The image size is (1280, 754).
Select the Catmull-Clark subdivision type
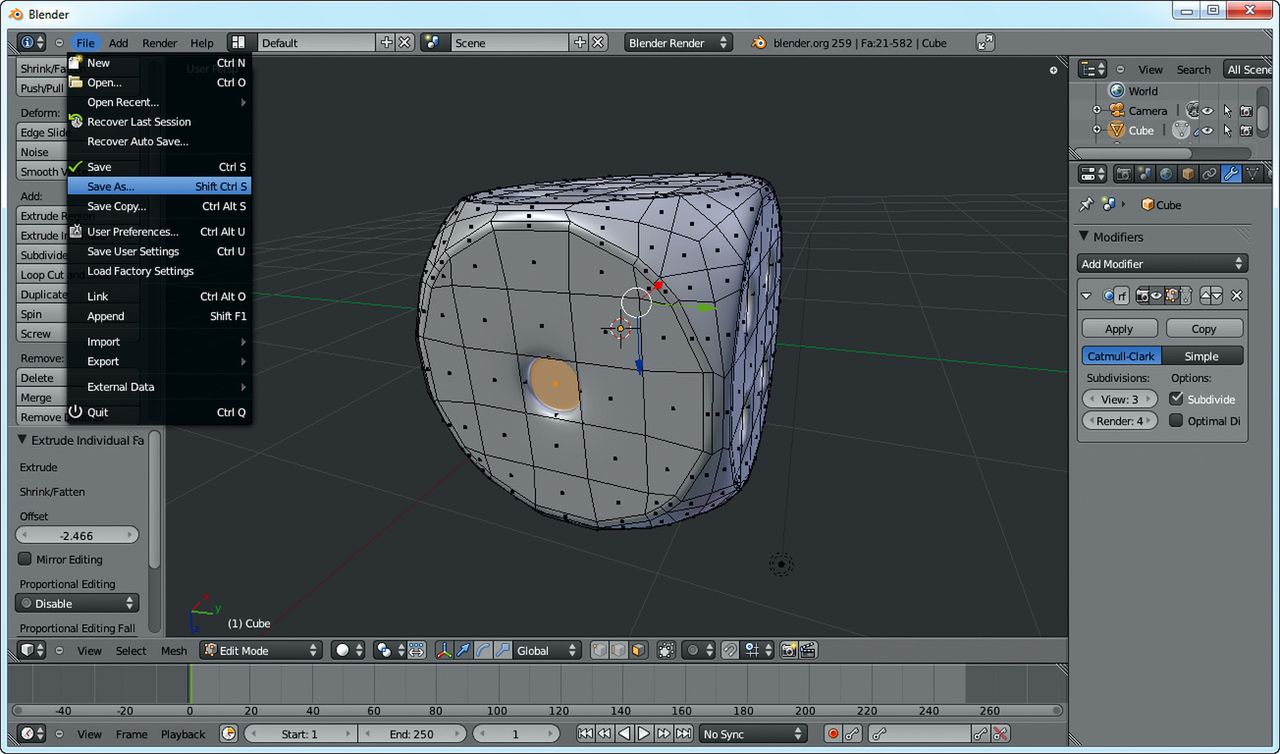(x=1120, y=356)
